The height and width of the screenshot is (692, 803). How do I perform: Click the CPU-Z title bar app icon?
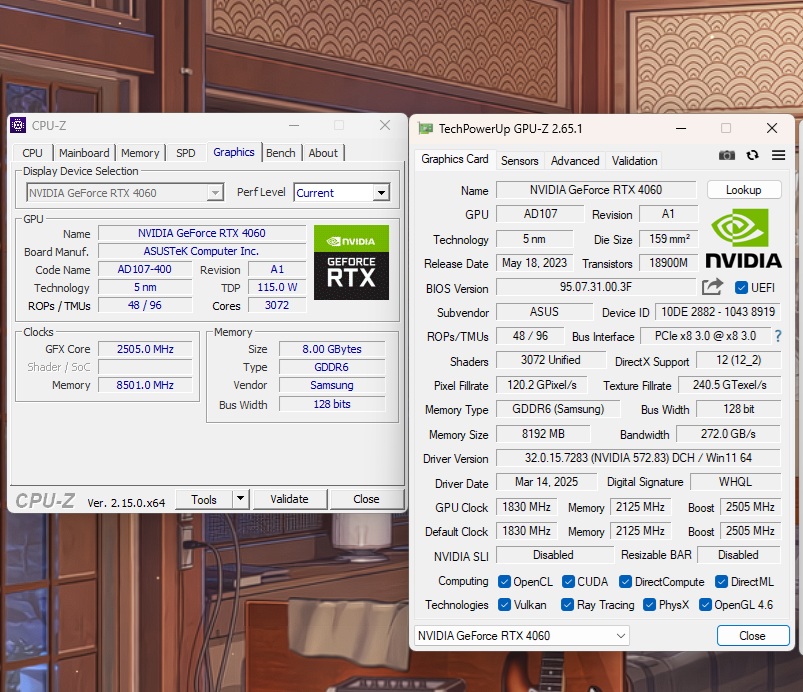click(18, 125)
